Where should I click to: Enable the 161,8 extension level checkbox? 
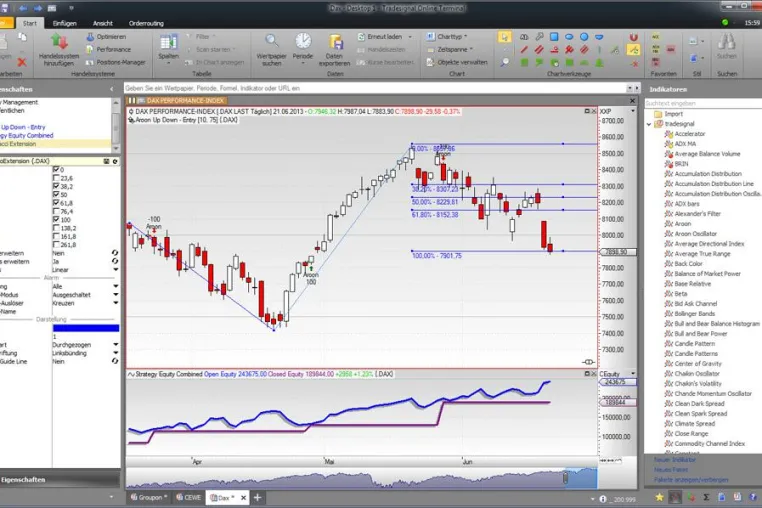point(56,236)
